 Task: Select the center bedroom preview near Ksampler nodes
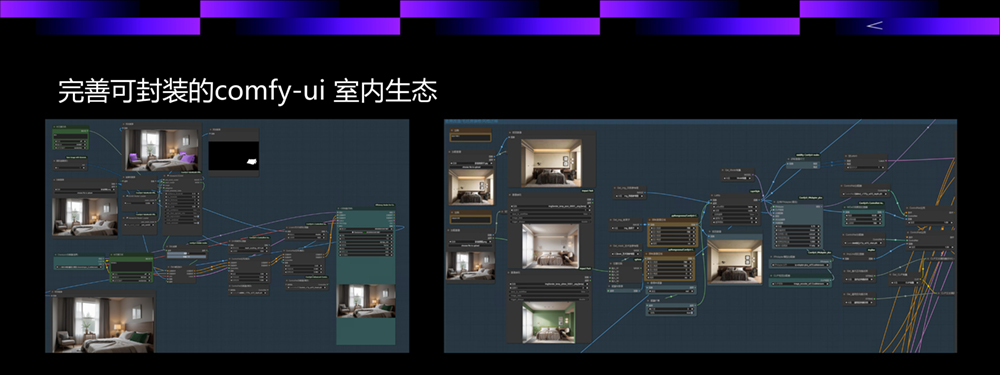(735, 260)
